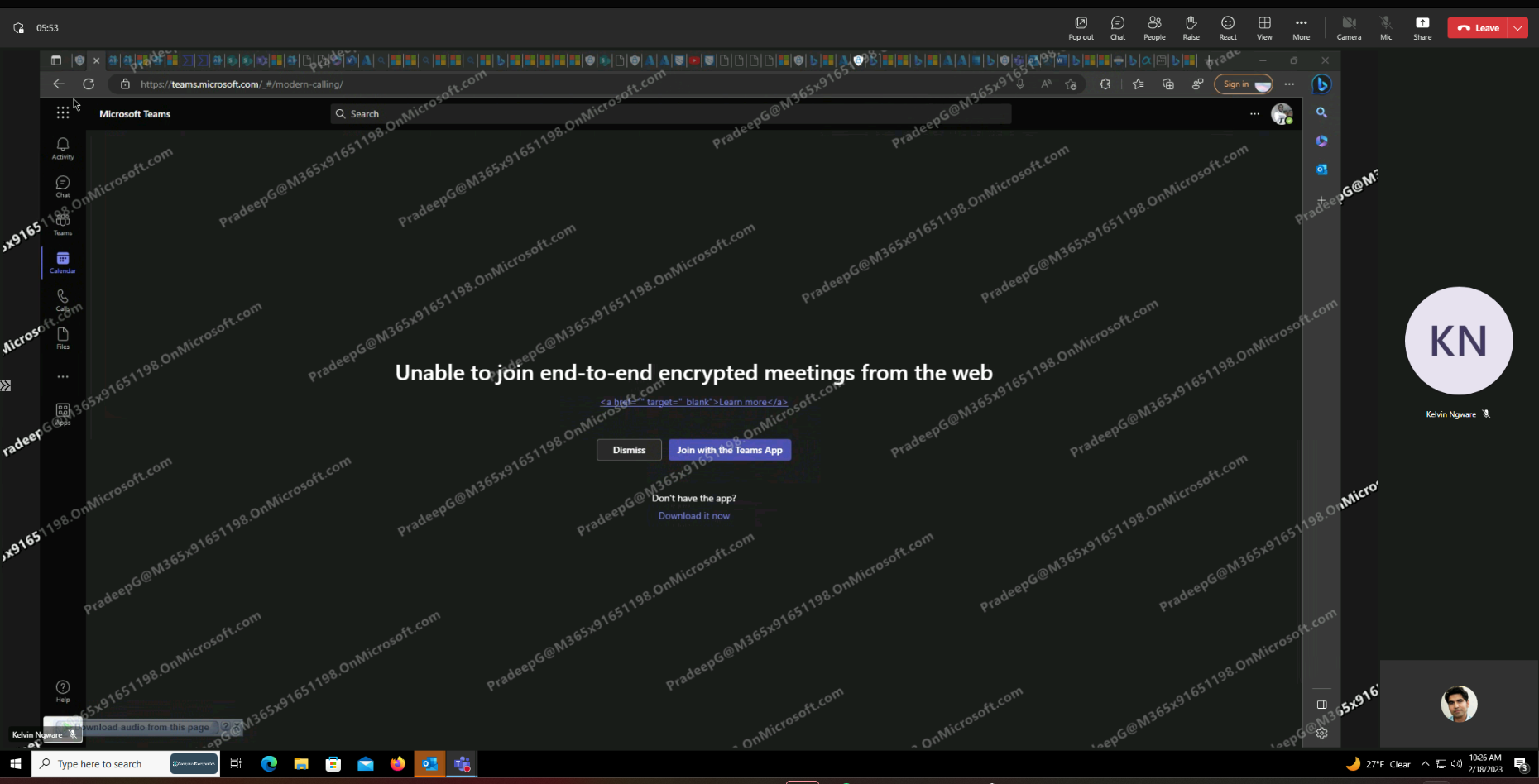The height and width of the screenshot is (784, 1539).
Task: Pop out the shared screen
Action: (1081, 27)
